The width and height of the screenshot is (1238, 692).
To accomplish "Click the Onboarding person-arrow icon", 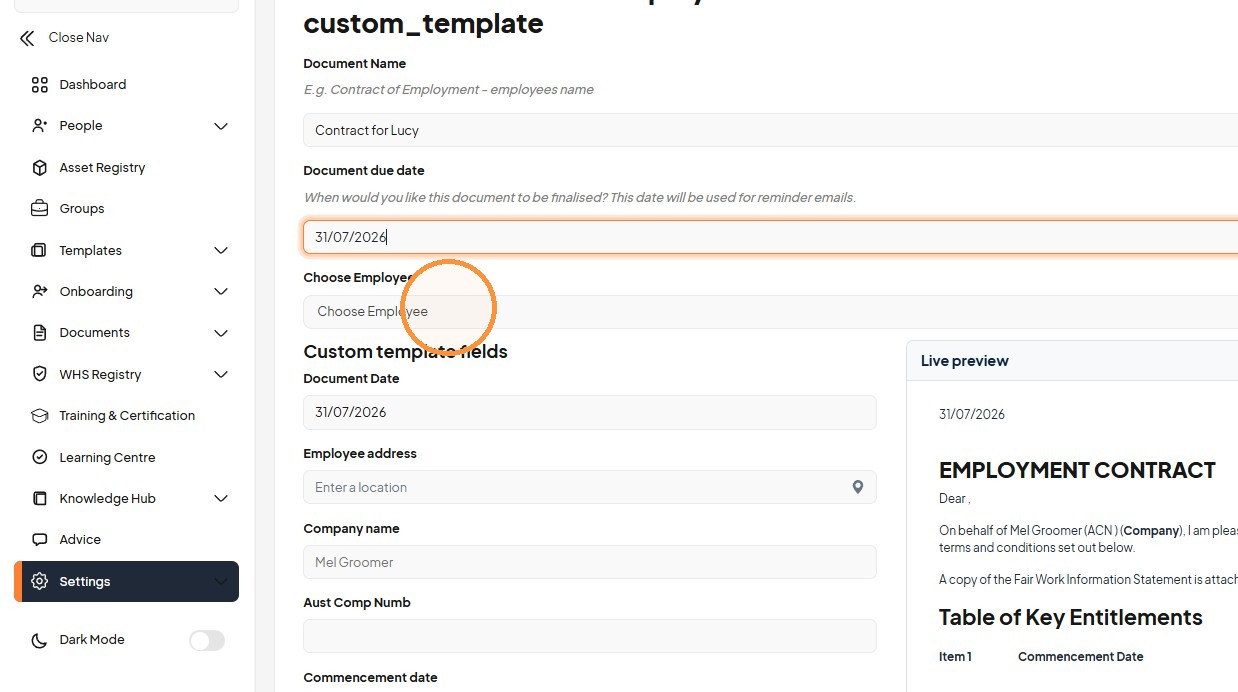I will point(40,292).
